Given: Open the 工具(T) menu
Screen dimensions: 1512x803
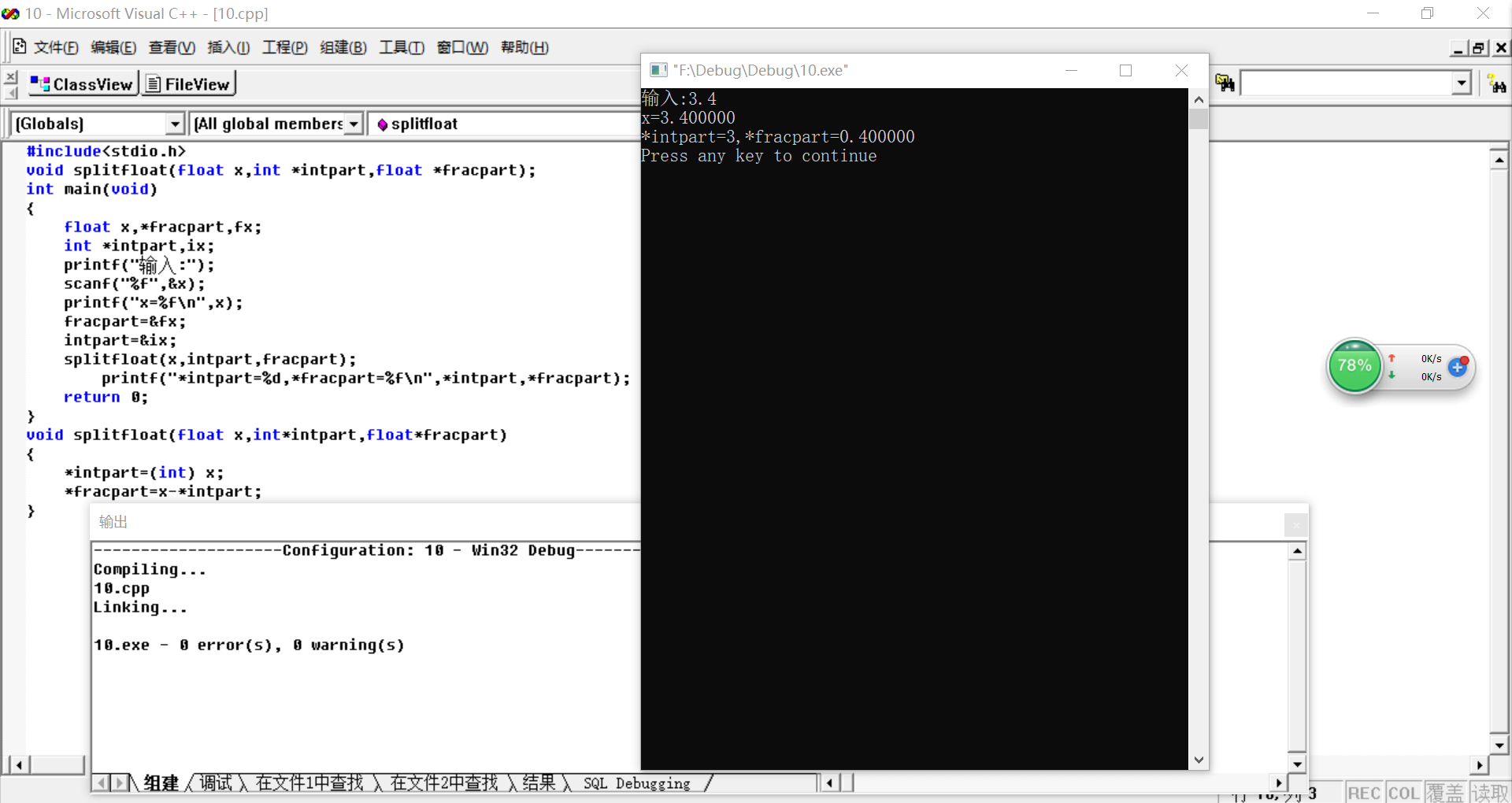Looking at the screenshot, I should coord(402,47).
